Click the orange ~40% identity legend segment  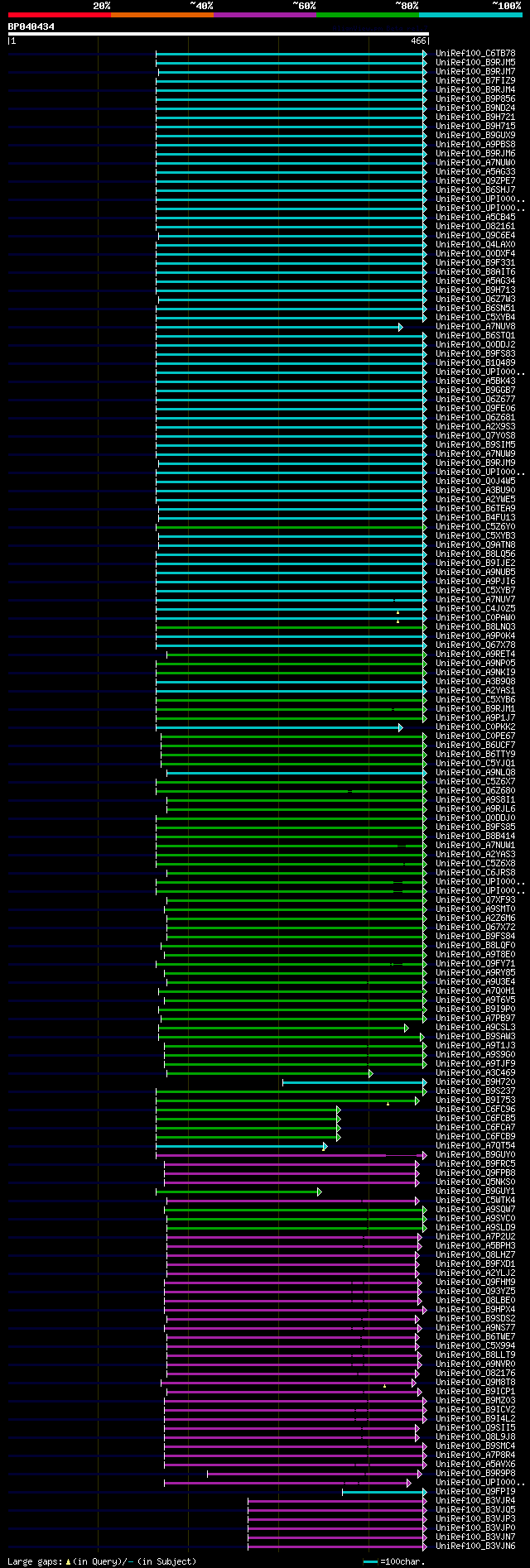pos(162,15)
